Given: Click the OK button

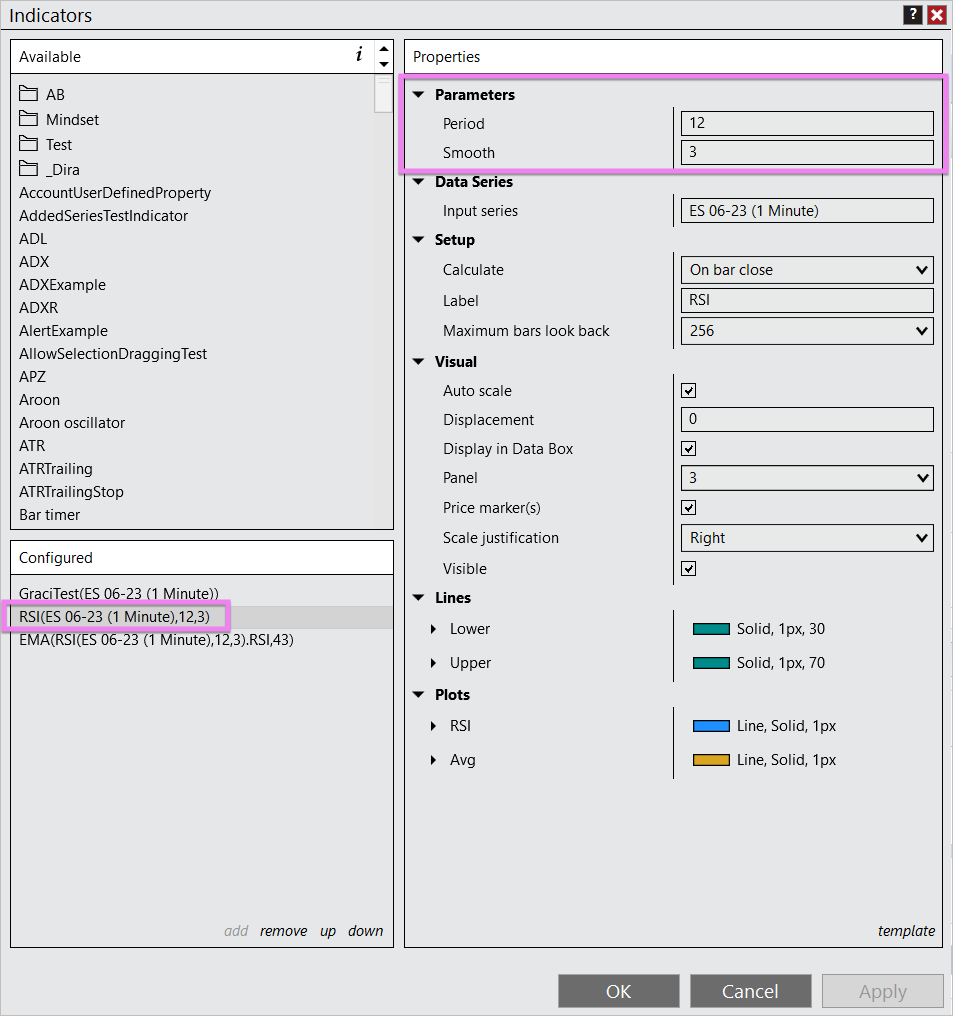Looking at the screenshot, I should click(618, 991).
